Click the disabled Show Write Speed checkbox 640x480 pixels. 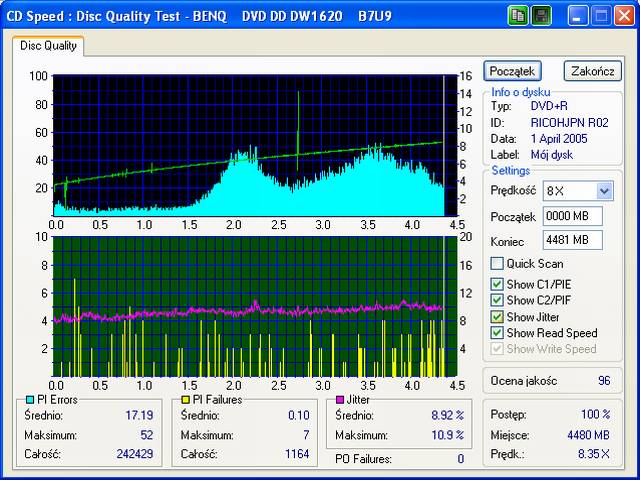click(497, 349)
